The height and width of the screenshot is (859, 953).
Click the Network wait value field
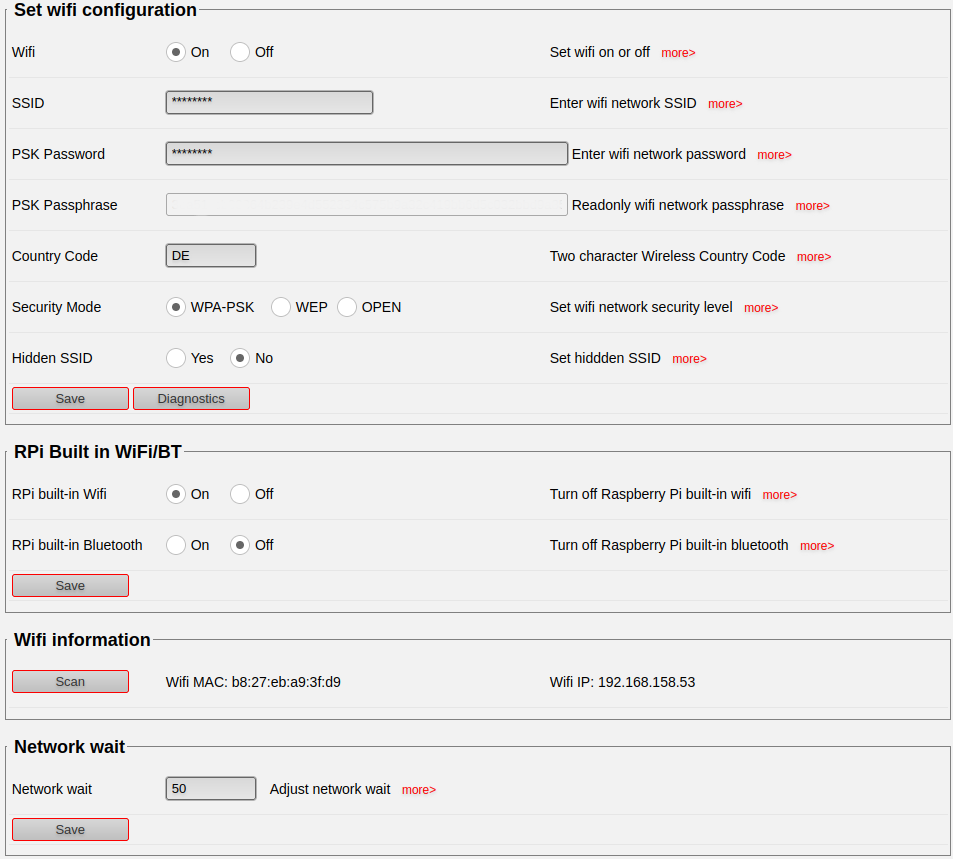pos(210,788)
